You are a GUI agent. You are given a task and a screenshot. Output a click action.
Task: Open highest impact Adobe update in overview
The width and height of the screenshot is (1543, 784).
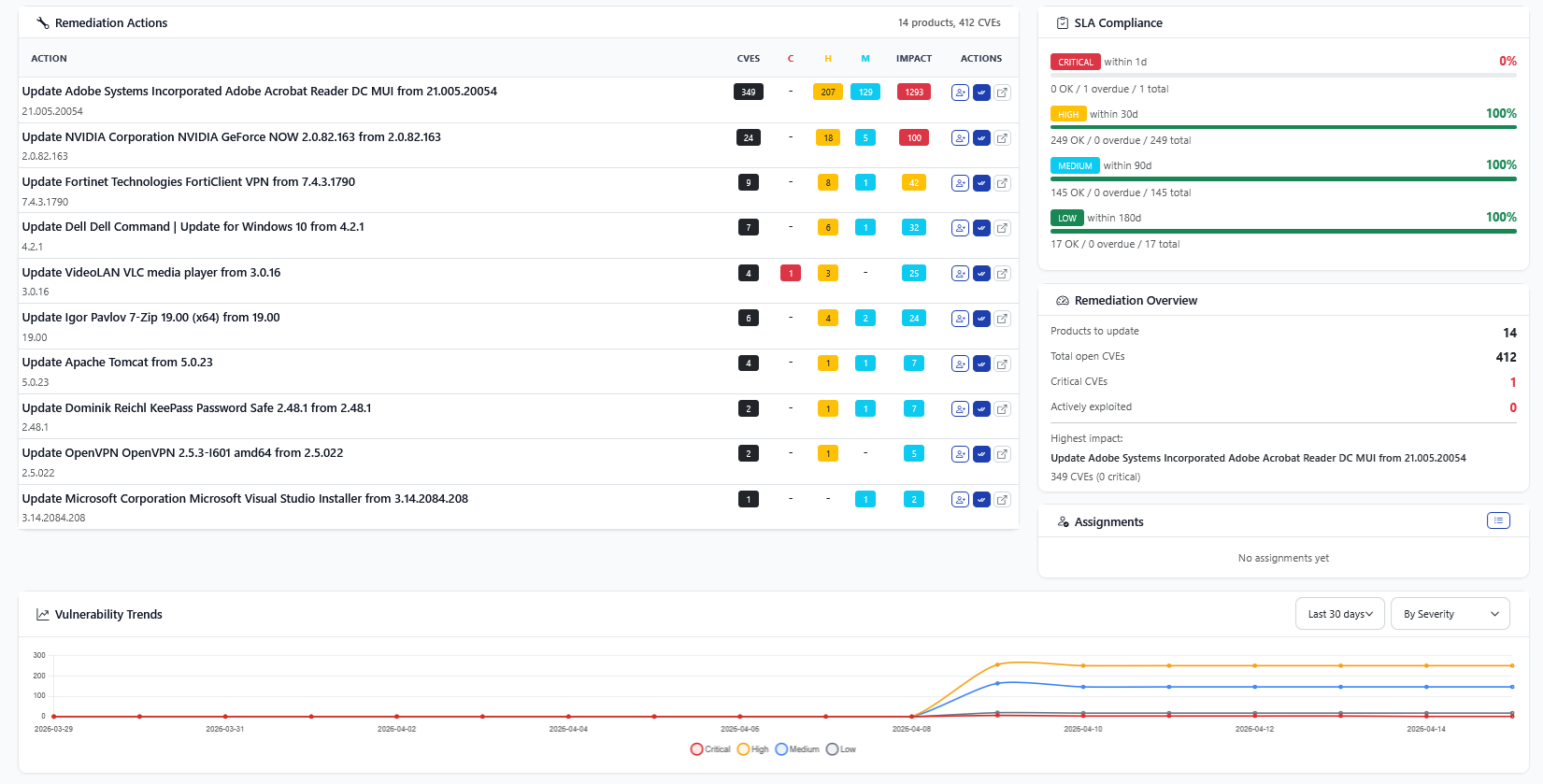[x=1258, y=458]
